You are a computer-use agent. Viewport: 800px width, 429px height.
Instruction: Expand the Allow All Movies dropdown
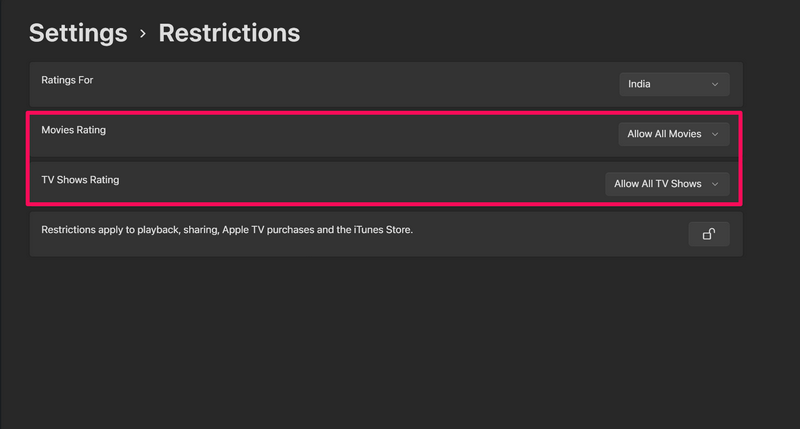(x=674, y=134)
